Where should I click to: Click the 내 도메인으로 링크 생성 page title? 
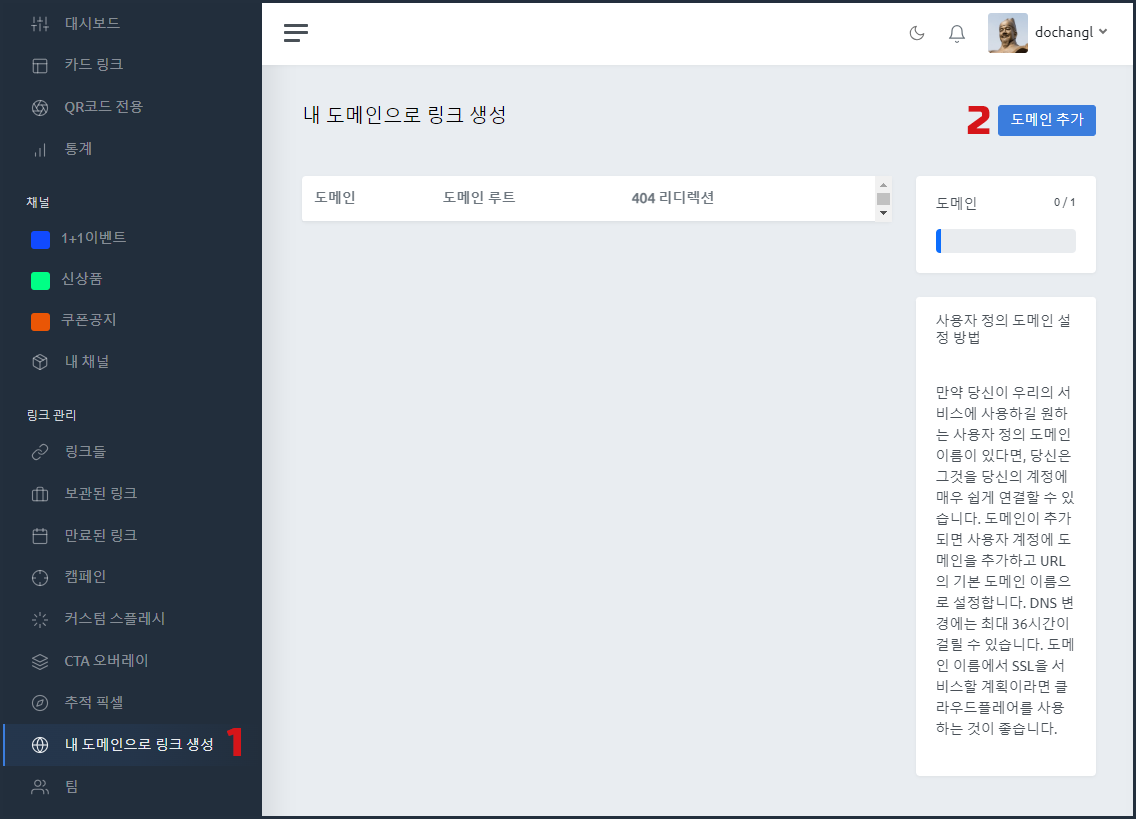[x=404, y=115]
